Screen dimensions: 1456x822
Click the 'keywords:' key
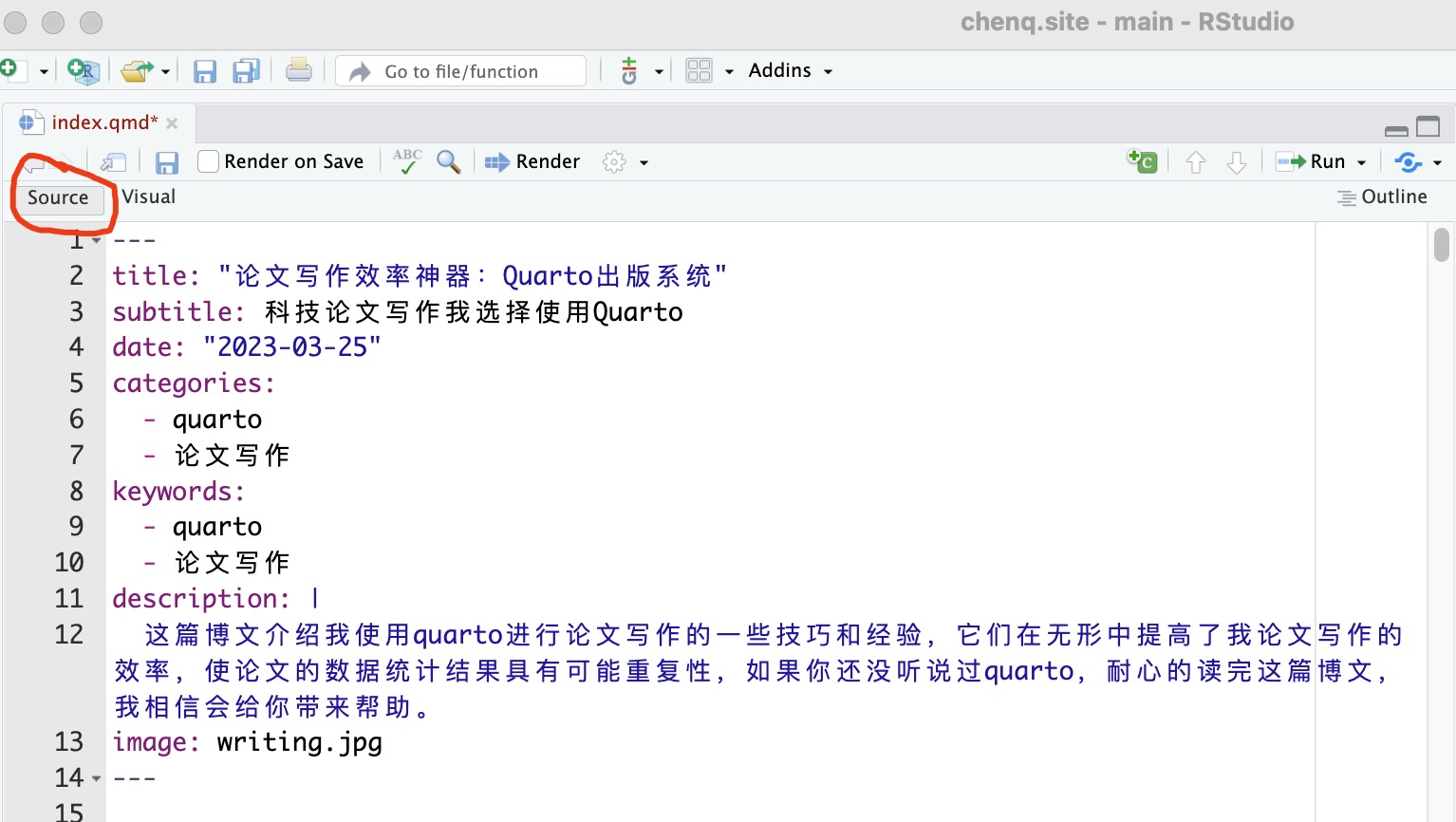178,492
